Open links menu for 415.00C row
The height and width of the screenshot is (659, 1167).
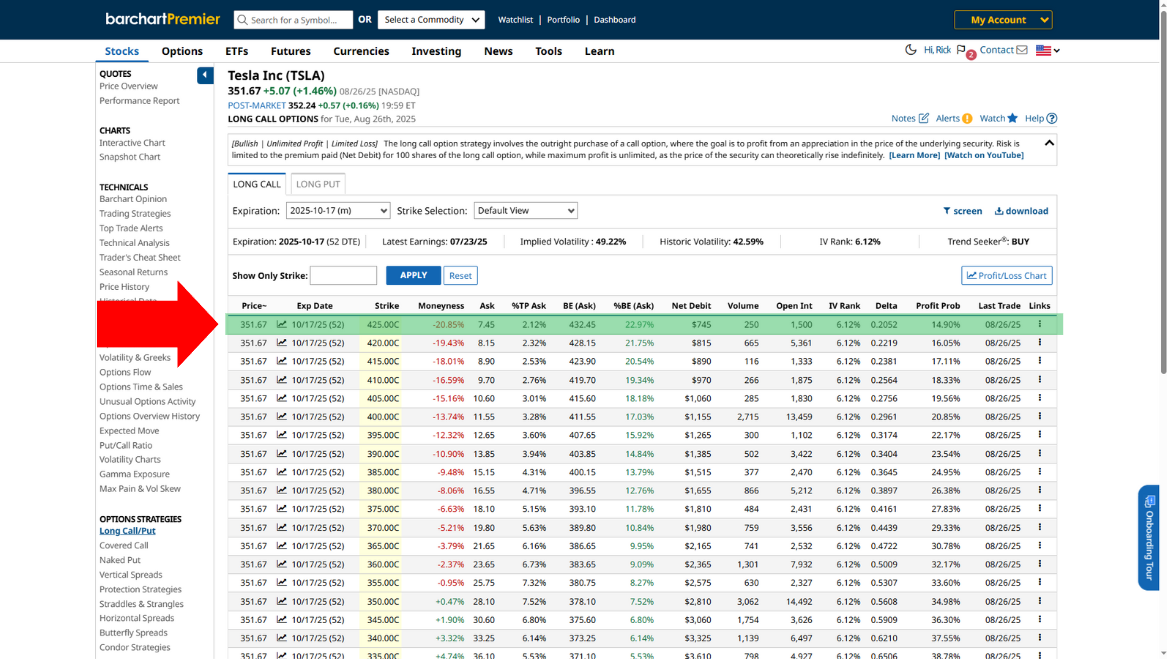point(1040,360)
